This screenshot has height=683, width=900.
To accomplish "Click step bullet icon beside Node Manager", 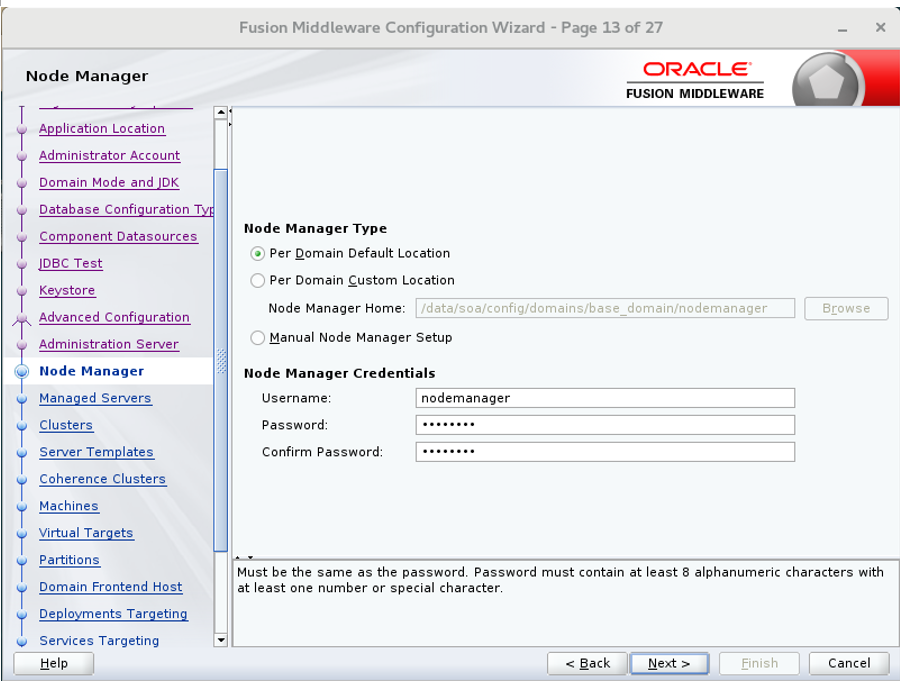I will pyautogui.click(x=22, y=371).
